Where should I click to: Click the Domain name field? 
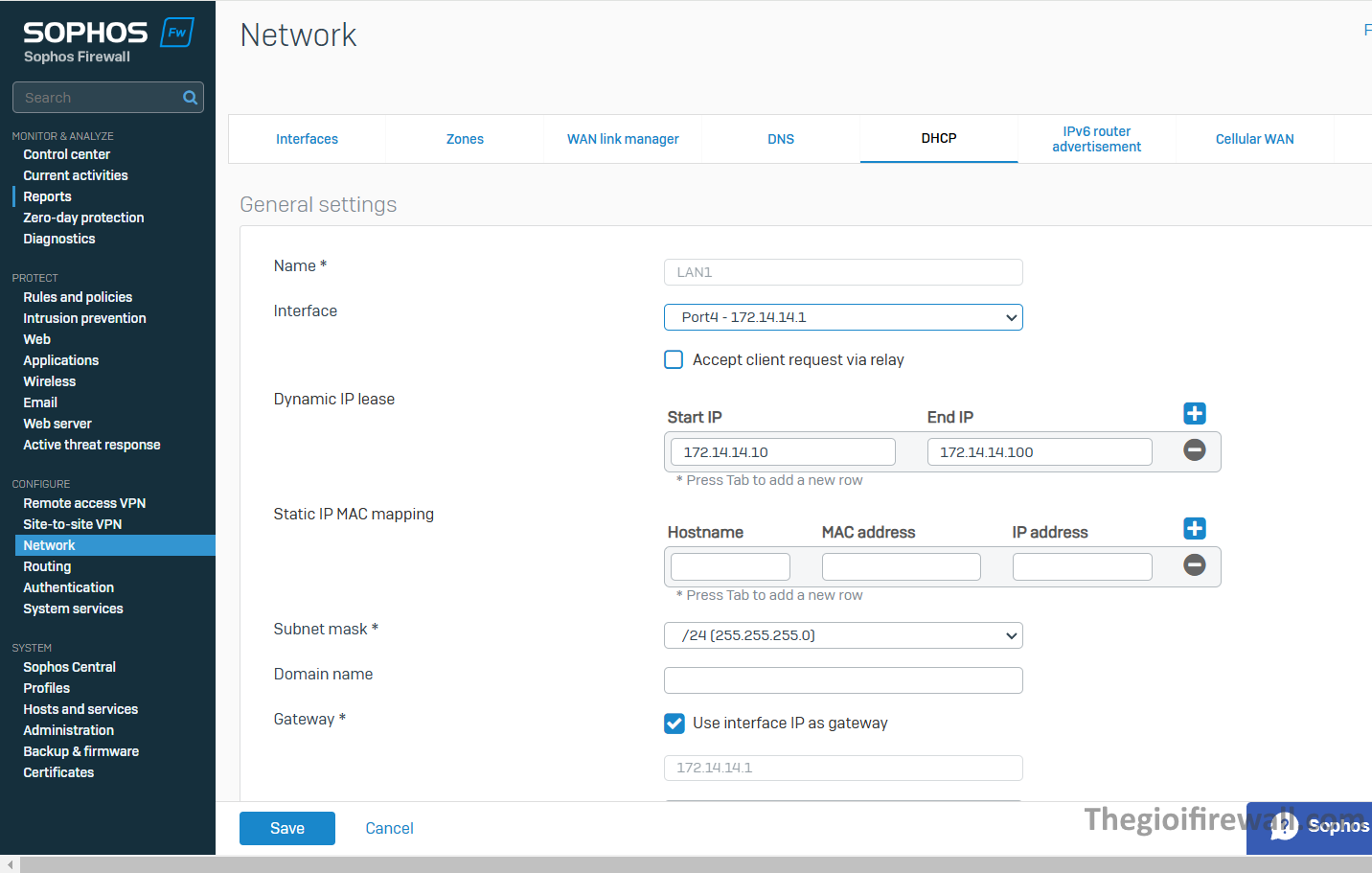tap(843, 680)
